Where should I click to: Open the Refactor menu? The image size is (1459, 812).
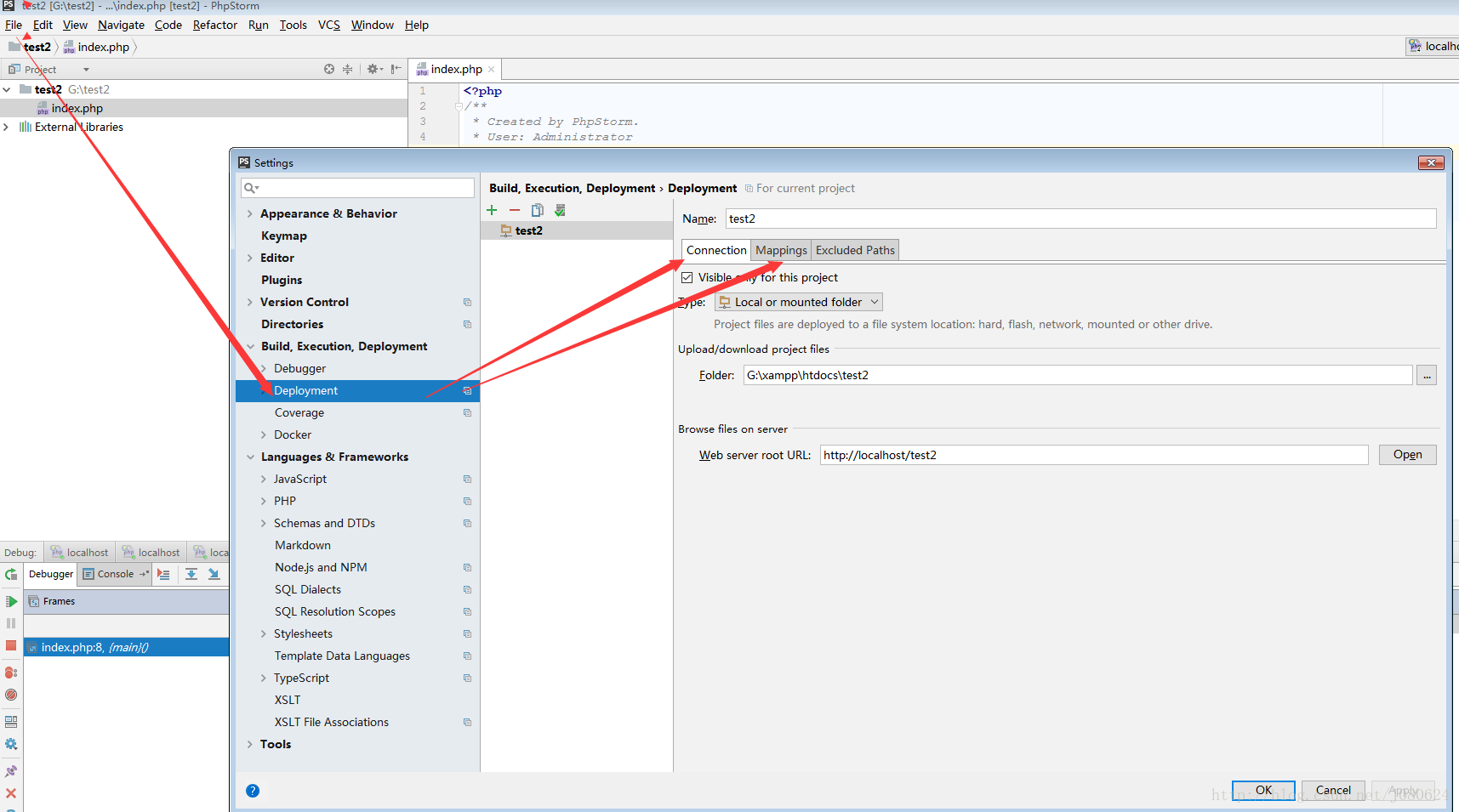[x=215, y=25]
